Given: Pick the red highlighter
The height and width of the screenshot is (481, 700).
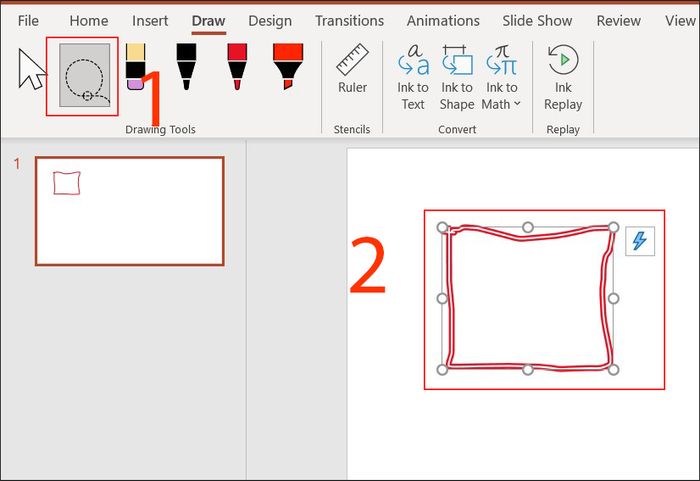Looking at the screenshot, I should click(x=288, y=67).
